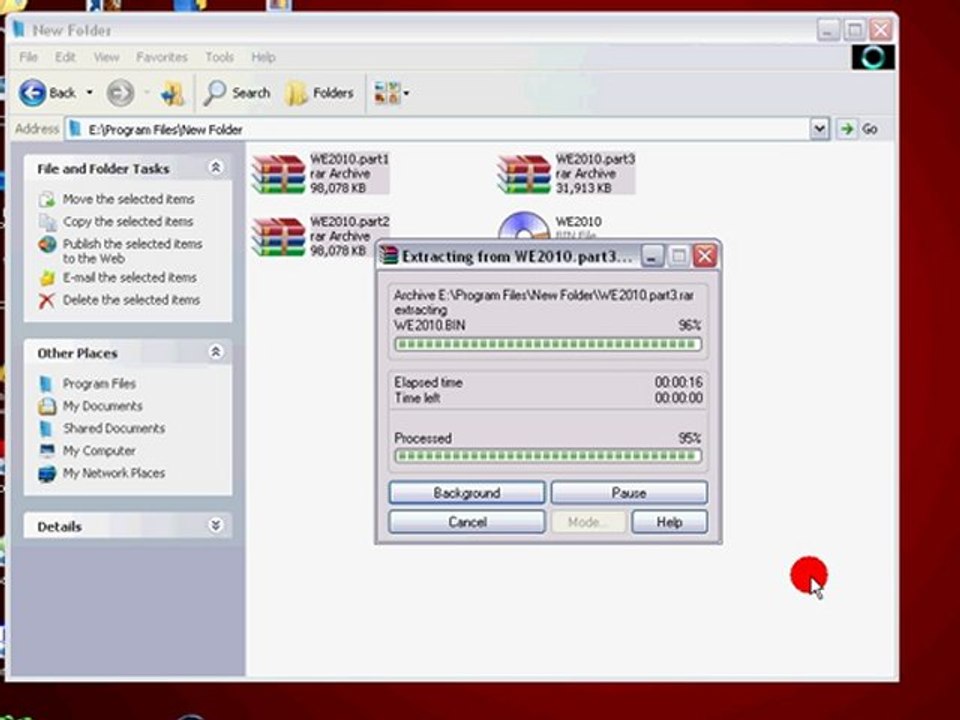Close the Extracting from WE2010.part3 dialog
The width and height of the screenshot is (960, 720).
point(705,256)
